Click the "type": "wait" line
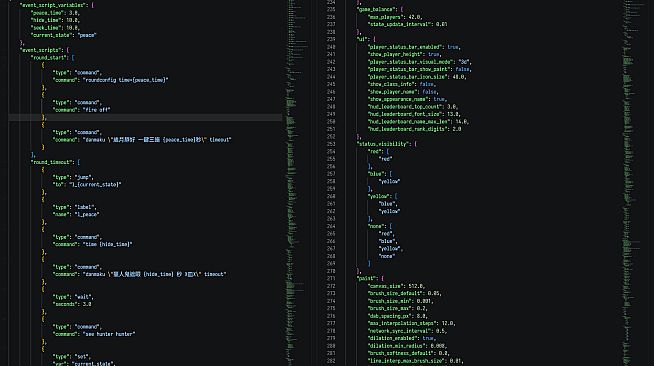Viewport: 654px width, 366px height. (x=73, y=297)
